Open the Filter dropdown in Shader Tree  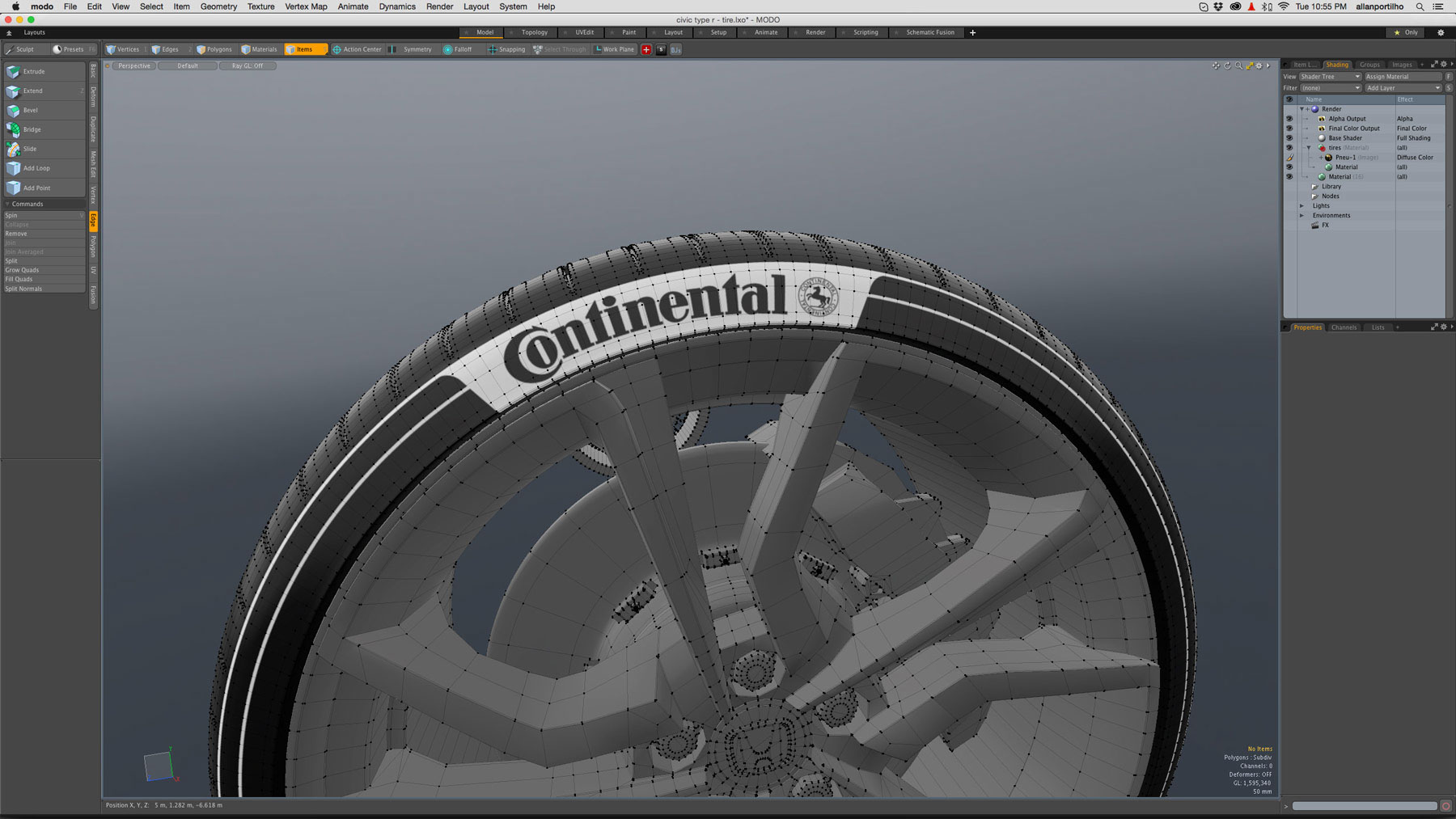[1329, 87]
